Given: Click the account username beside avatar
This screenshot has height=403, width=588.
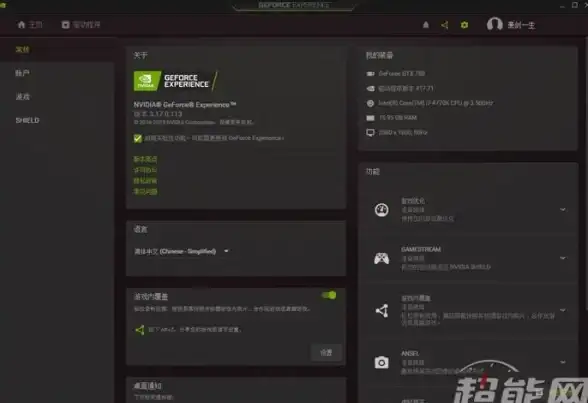Looking at the screenshot, I should pos(521,25).
